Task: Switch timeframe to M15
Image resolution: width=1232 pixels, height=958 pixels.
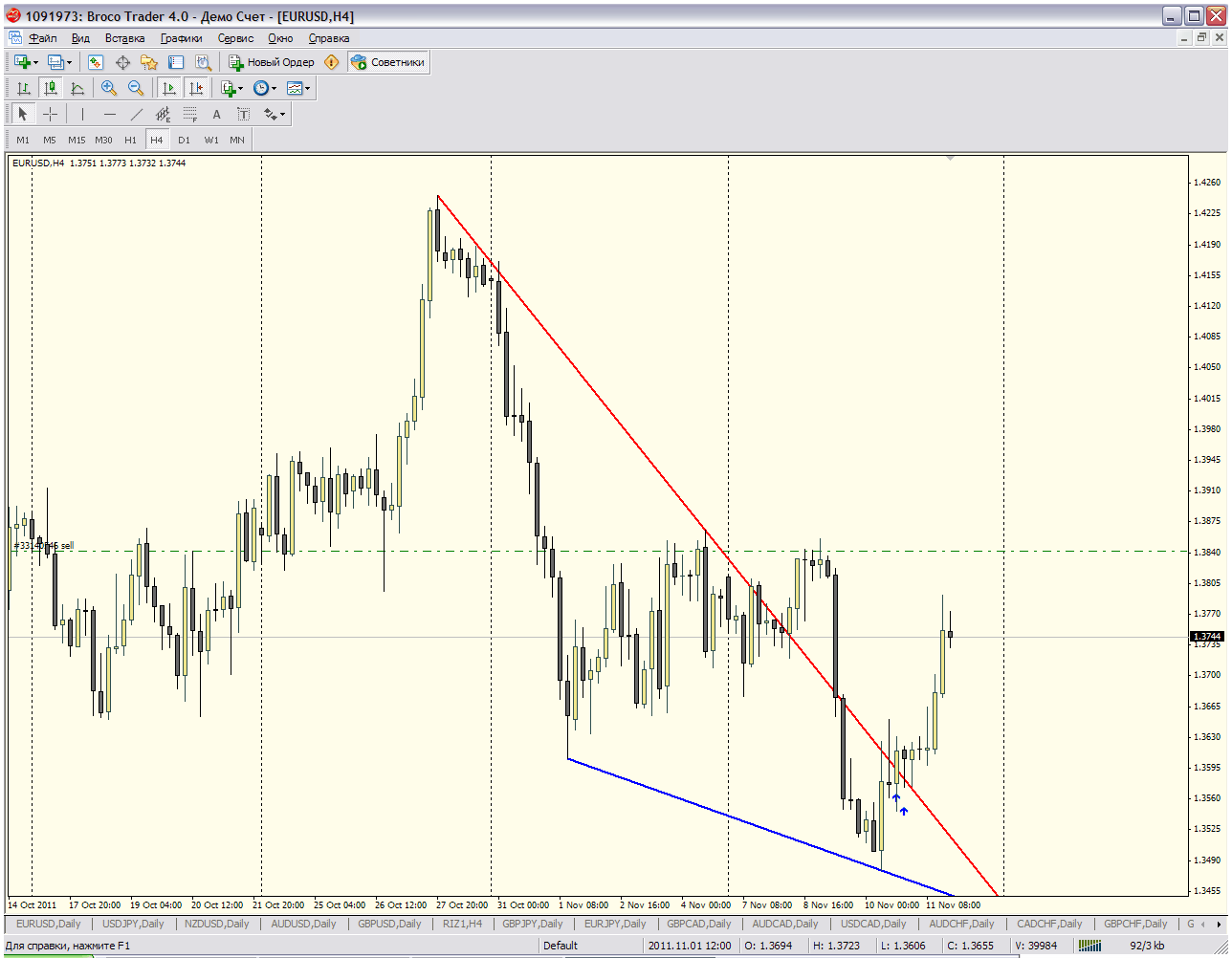Action: coord(77,140)
